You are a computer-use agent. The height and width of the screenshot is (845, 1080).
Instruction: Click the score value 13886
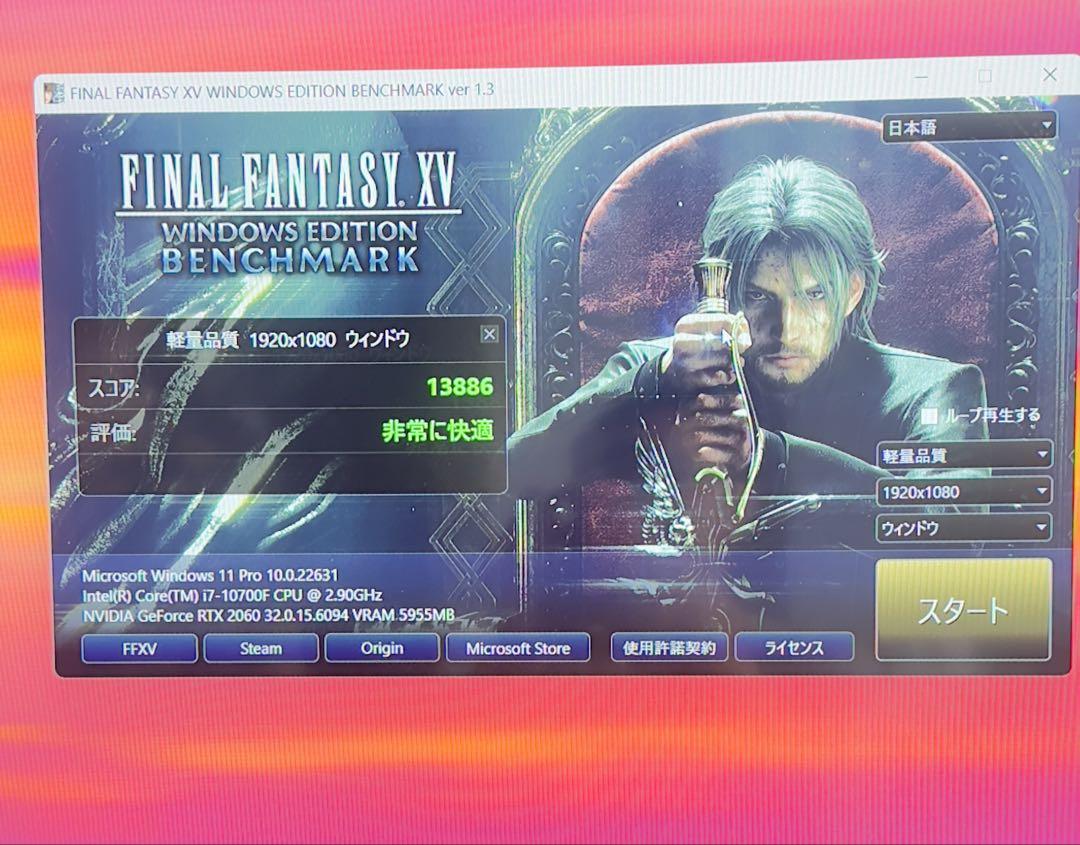459,387
